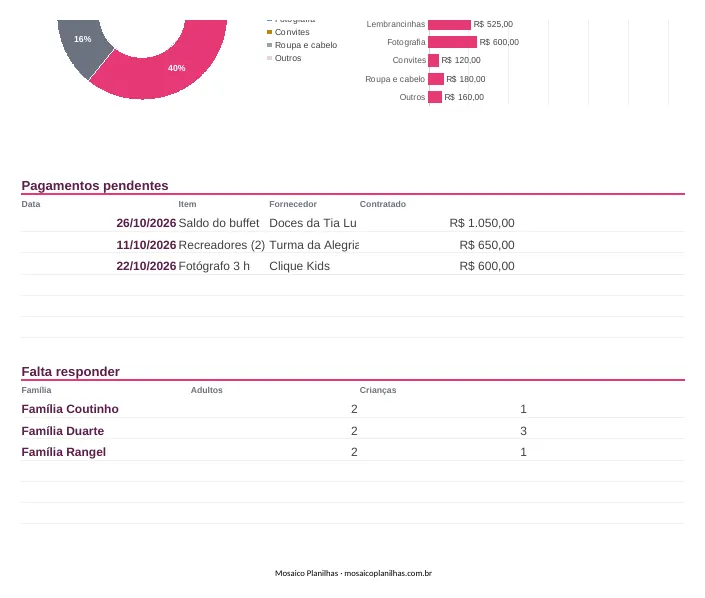Screen dimensions: 705x598
Task: Click the Item column header
Action: point(187,204)
